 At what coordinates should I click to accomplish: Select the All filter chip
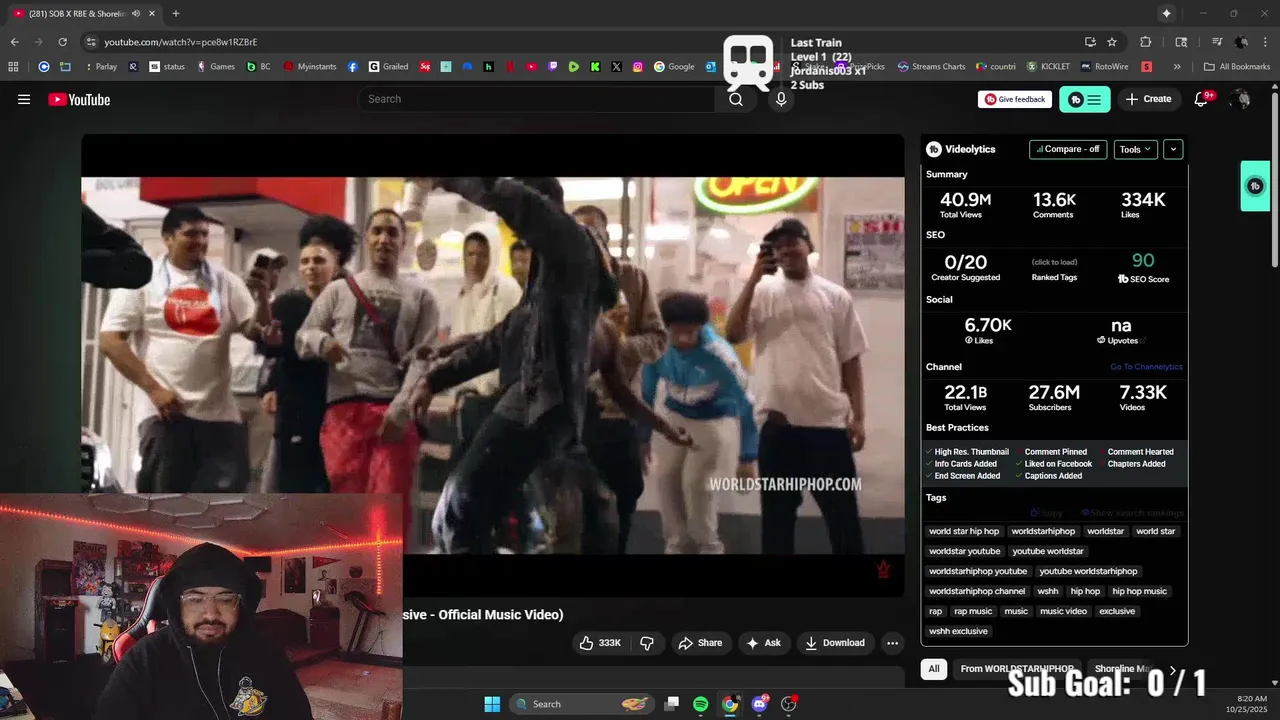point(934,669)
